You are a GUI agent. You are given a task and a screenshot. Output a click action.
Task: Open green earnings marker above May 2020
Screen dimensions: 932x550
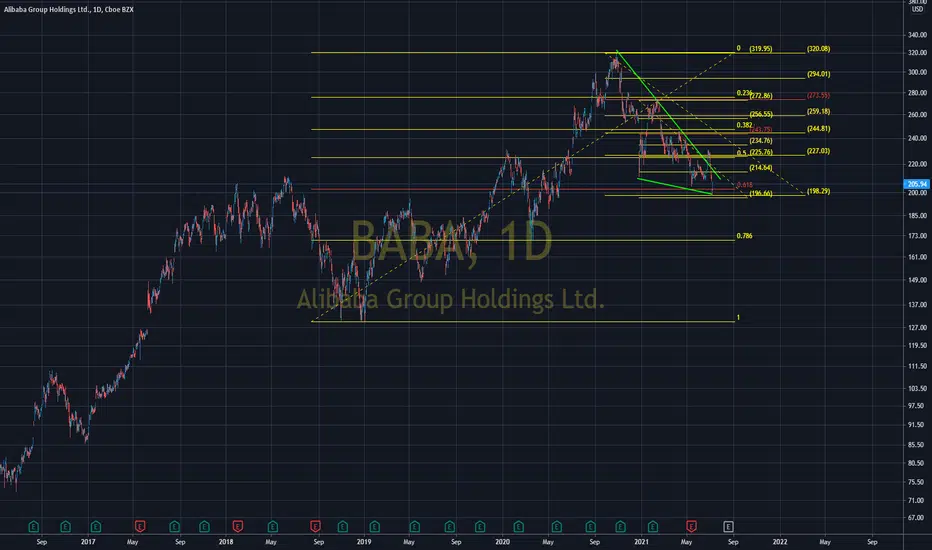[x=557, y=526]
